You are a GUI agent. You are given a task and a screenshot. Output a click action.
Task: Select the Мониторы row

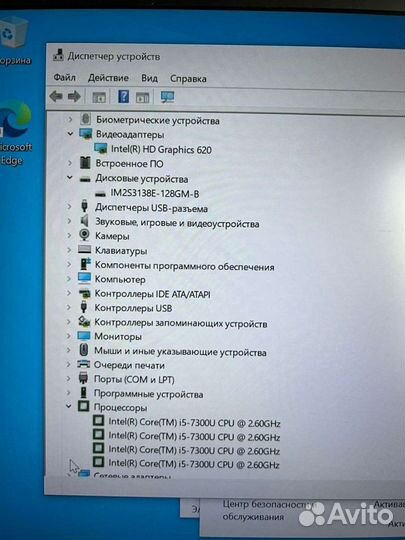[118, 336]
